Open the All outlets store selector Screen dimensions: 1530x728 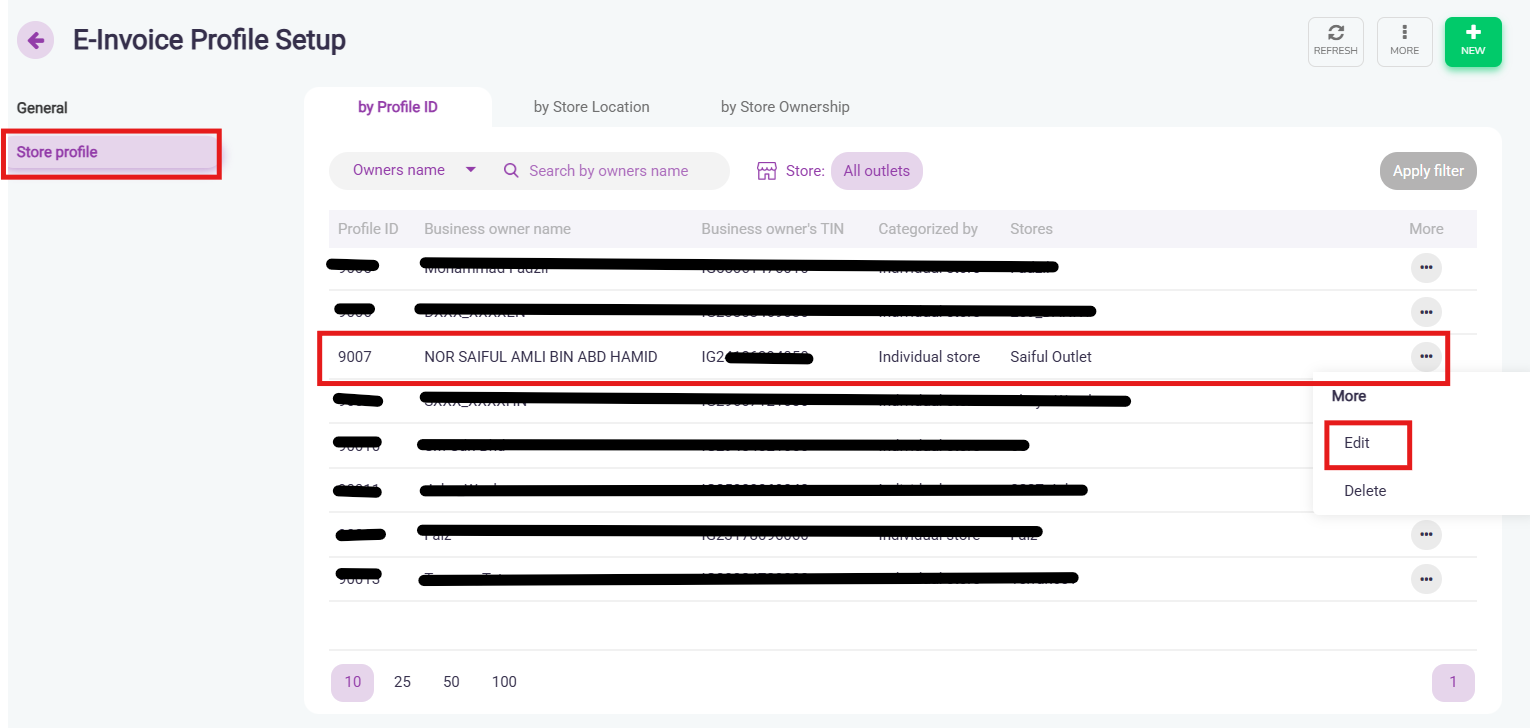tap(877, 171)
